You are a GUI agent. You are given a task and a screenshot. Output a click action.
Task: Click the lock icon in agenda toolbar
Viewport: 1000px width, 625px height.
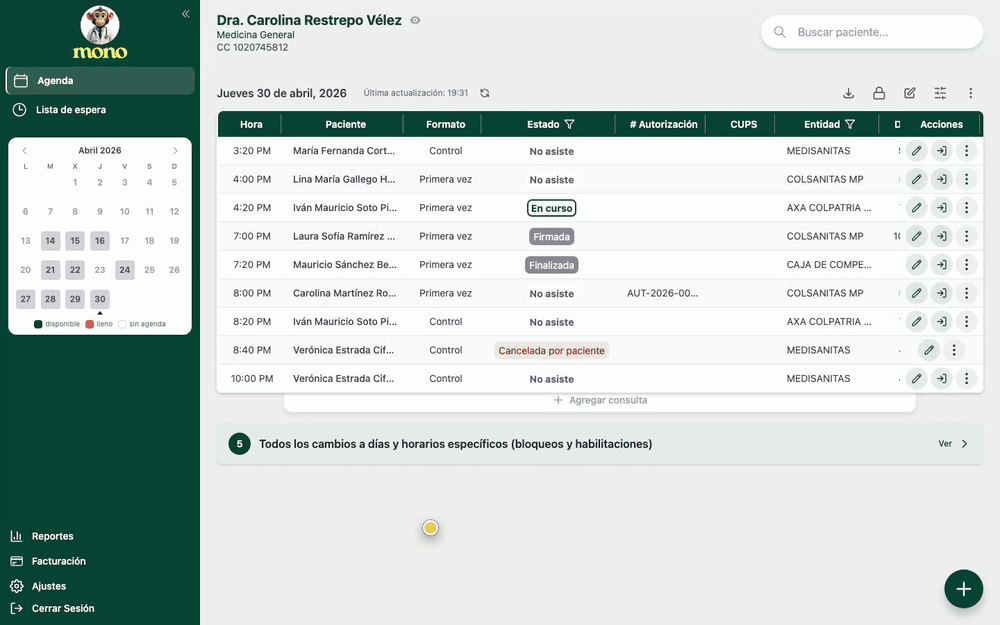[879, 93]
